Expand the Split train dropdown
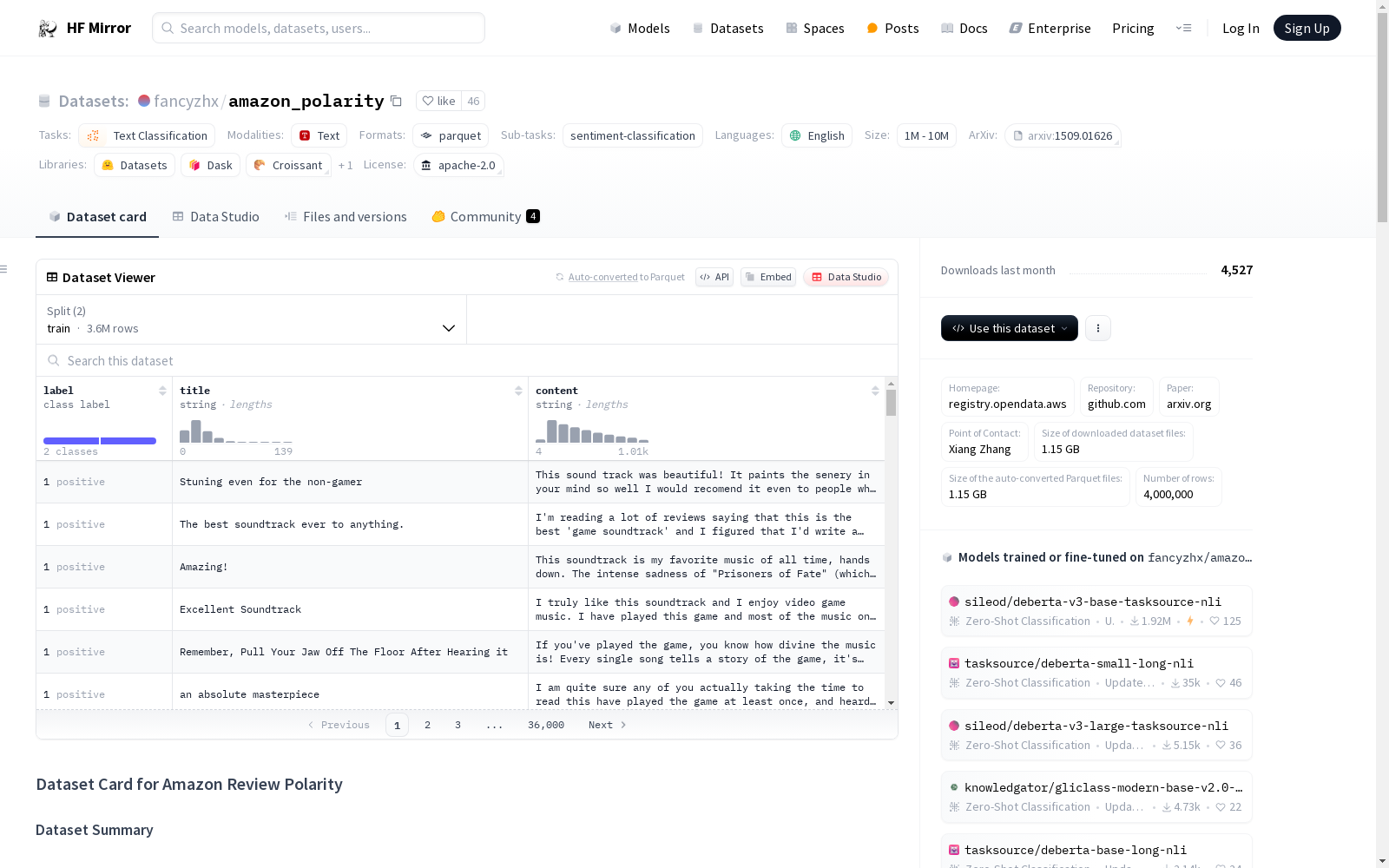Viewport: 1389px width, 868px height. coord(252,319)
